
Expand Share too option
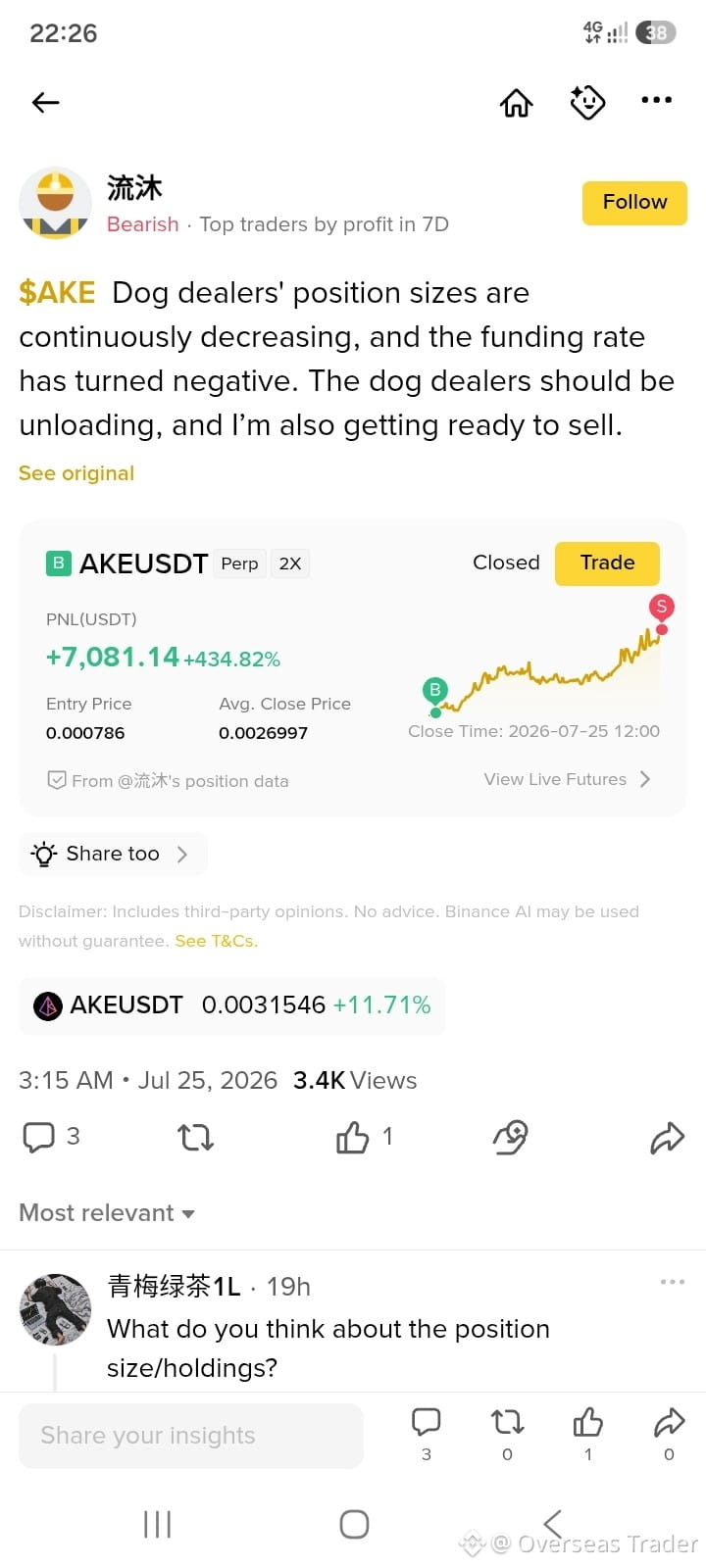(x=113, y=854)
